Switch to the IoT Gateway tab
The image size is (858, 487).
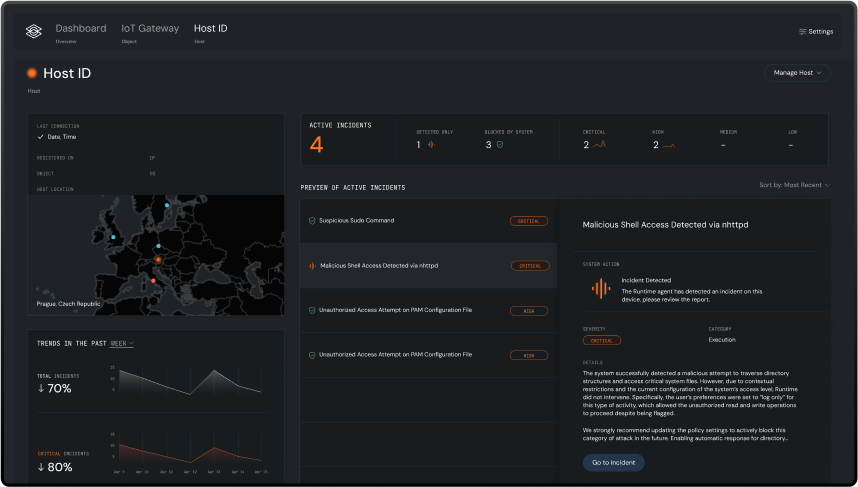pyautogui.click(x=150, y=32)
